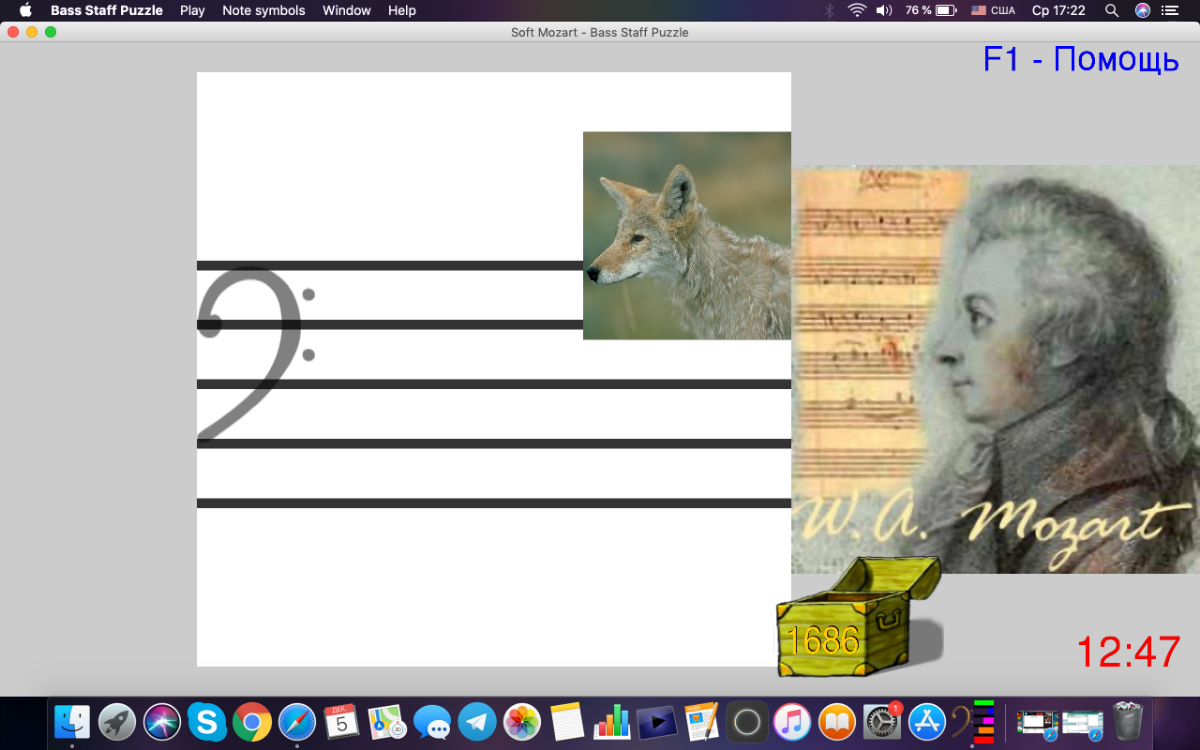
Task: Click the Bass Staff Puzzle Dock icon
Action: click(x=972, y=721)
